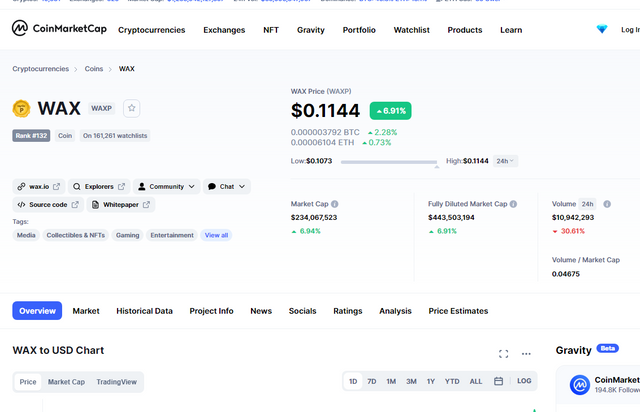
Task: Toggle LOG scale on chart
Action: click(x=524, y=381)
